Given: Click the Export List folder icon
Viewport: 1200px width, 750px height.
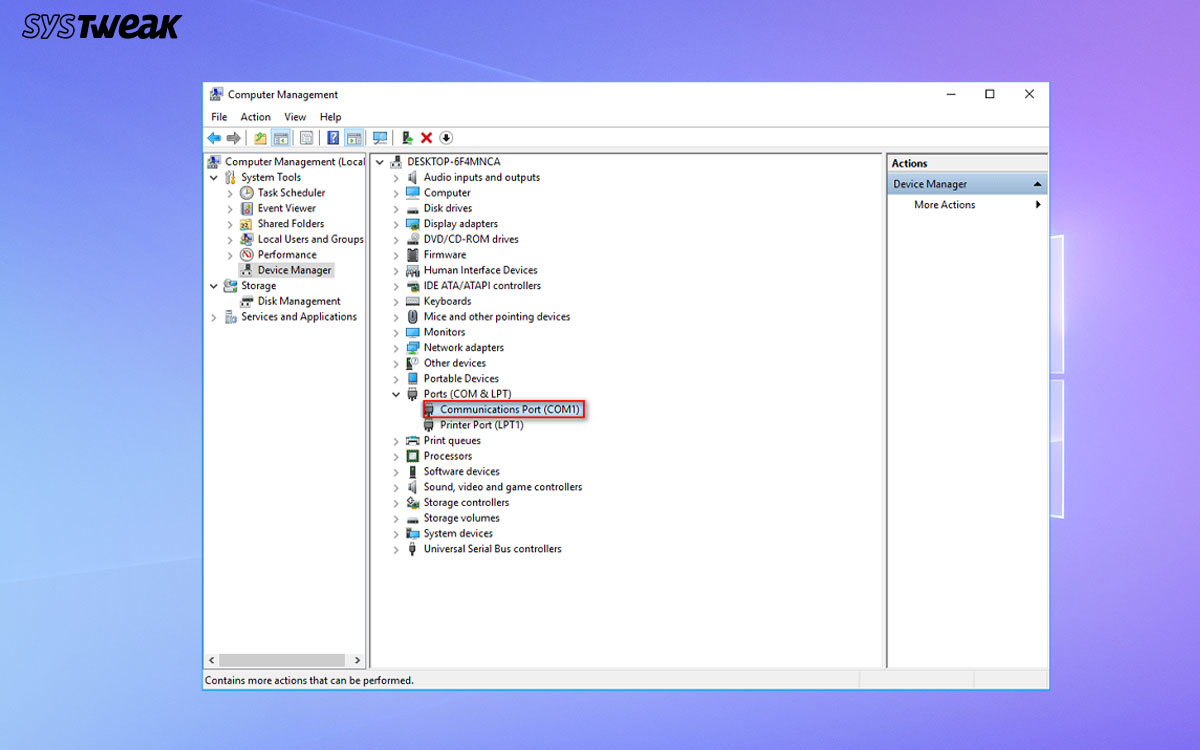Looking at the screenshot, I should click(x=259, y=137).
